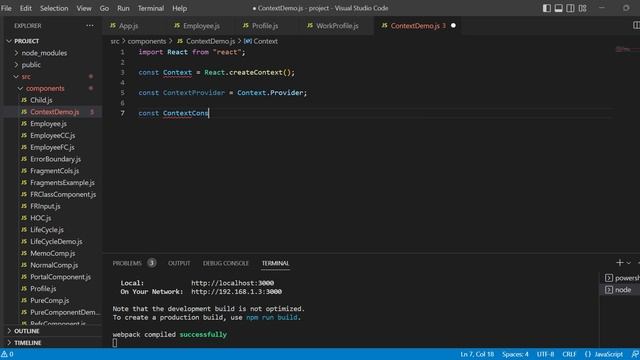Open Help menu
The image size is (640, 360).
point(179,8)
